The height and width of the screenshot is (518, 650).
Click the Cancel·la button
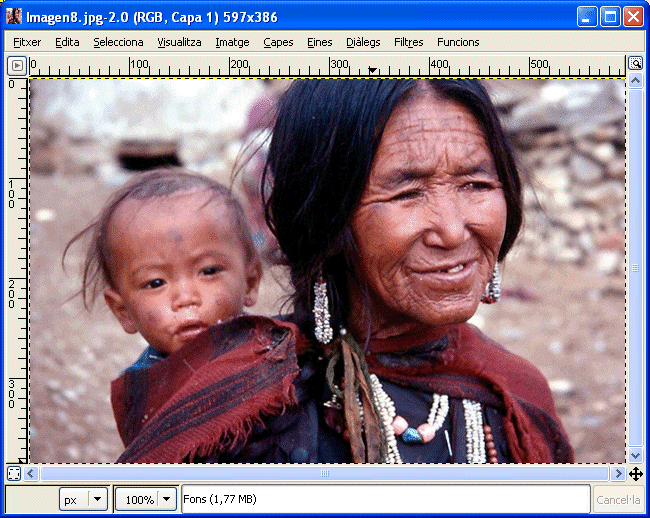pos(618,500)
